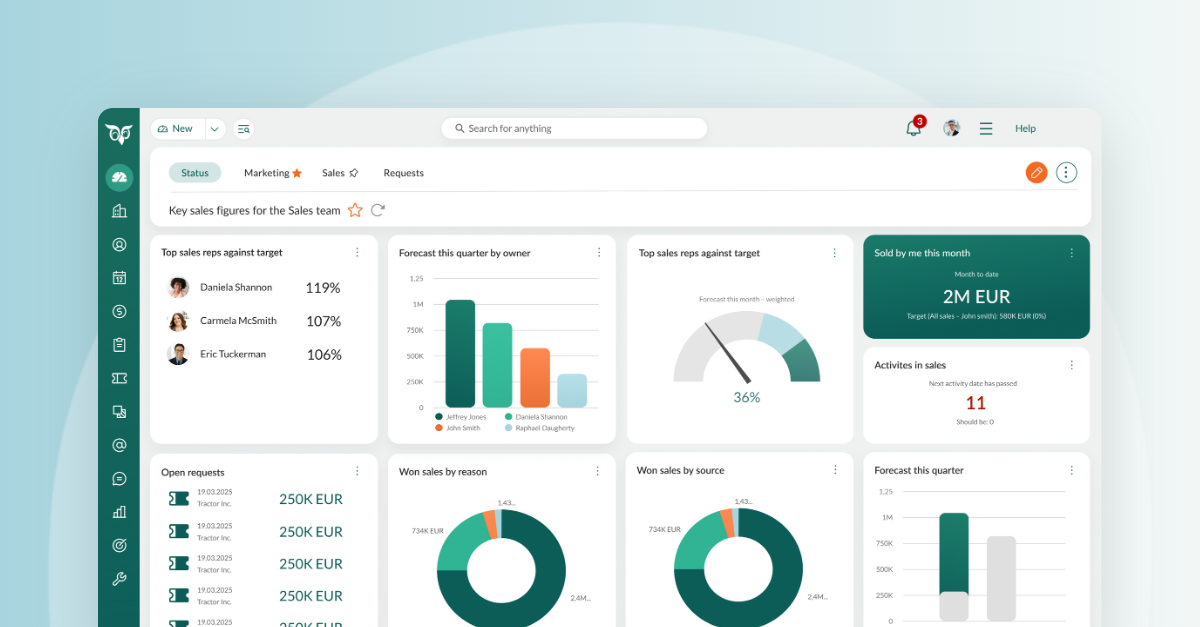This screenshot has height=627, width=1200.
Task: Open the Deals dollar icon in the sidebar
Action: point(119,311)
